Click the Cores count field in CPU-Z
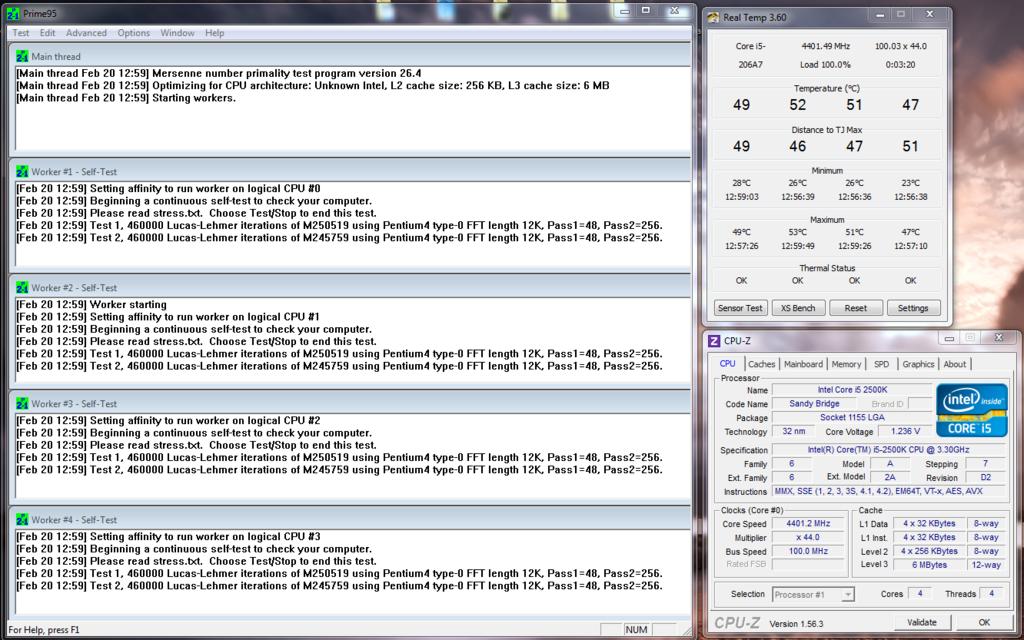 tap(920, 593)
